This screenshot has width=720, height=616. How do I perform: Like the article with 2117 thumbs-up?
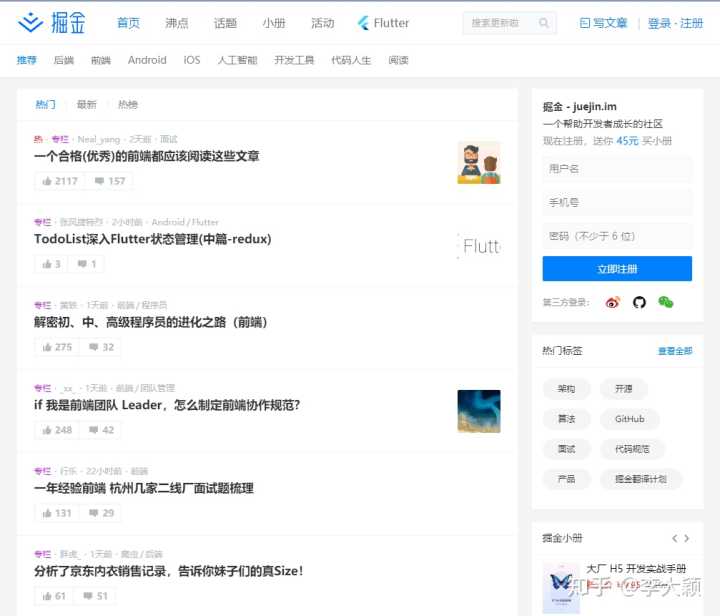pyautogui.click(x=60, y=181)
